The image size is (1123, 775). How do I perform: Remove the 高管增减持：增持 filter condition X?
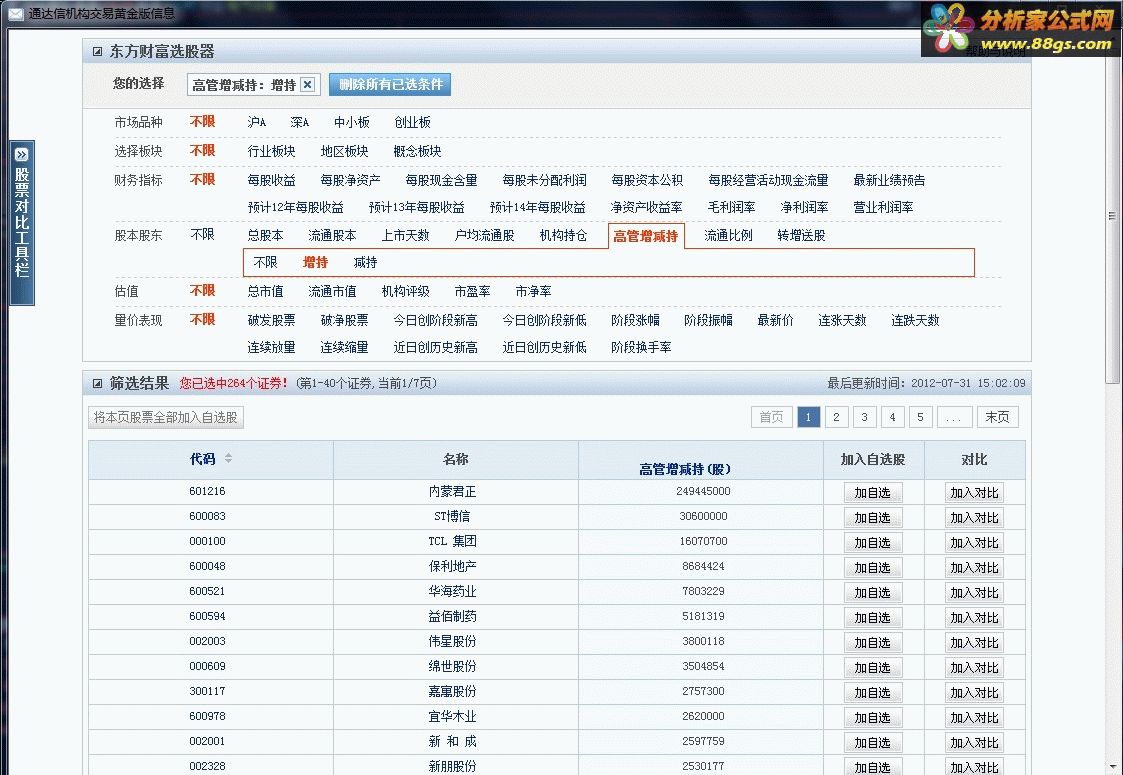click(x=308, y=85)
